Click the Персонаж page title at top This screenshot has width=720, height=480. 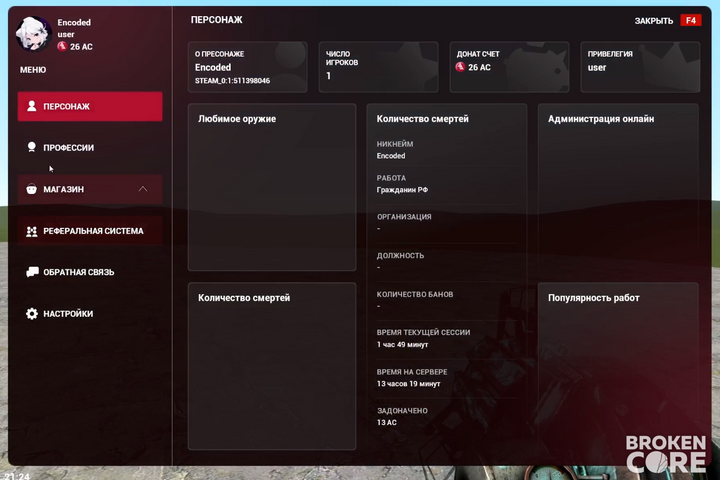tap(216, 20)
